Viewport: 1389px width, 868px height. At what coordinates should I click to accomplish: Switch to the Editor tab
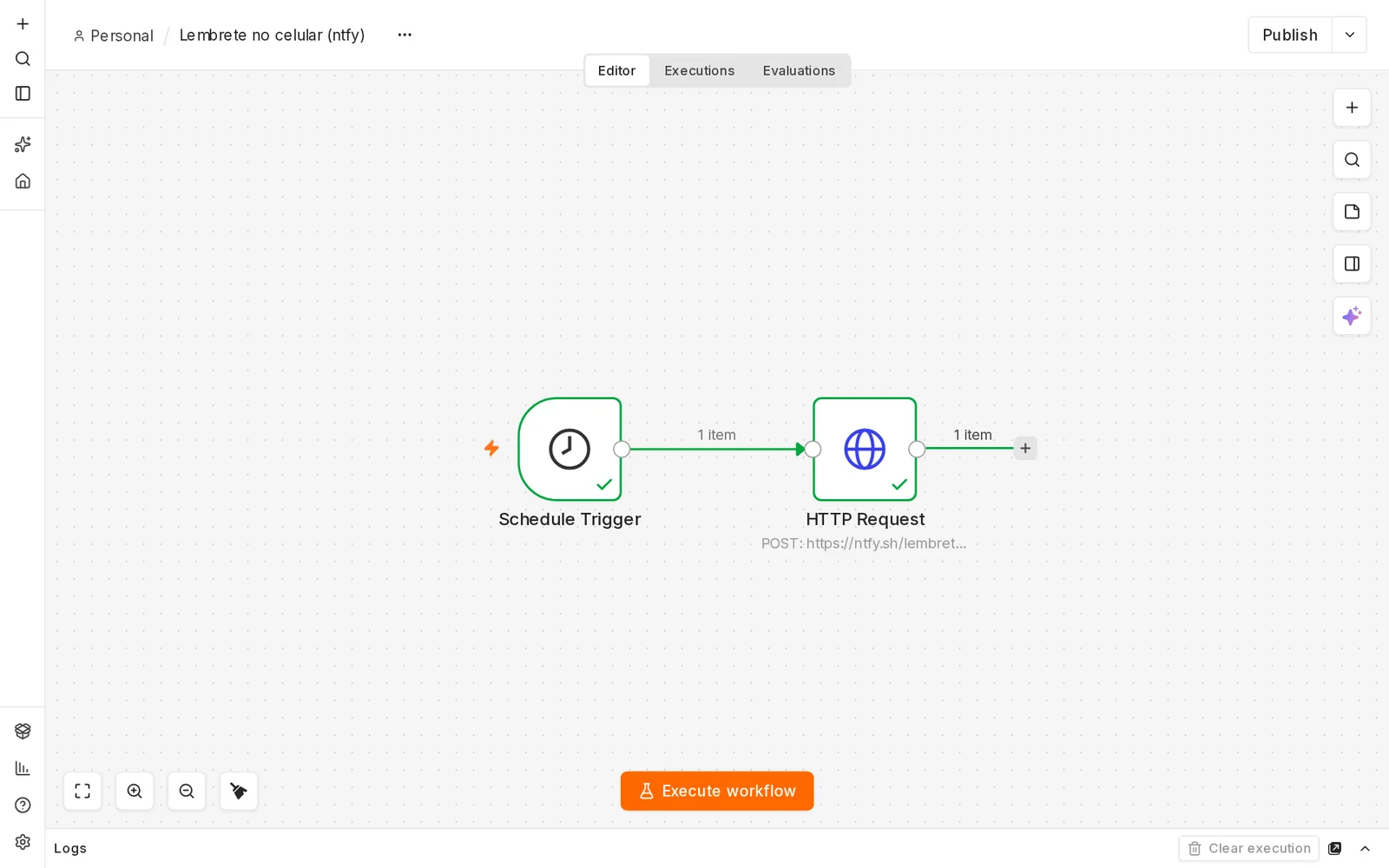click(616, 70)
